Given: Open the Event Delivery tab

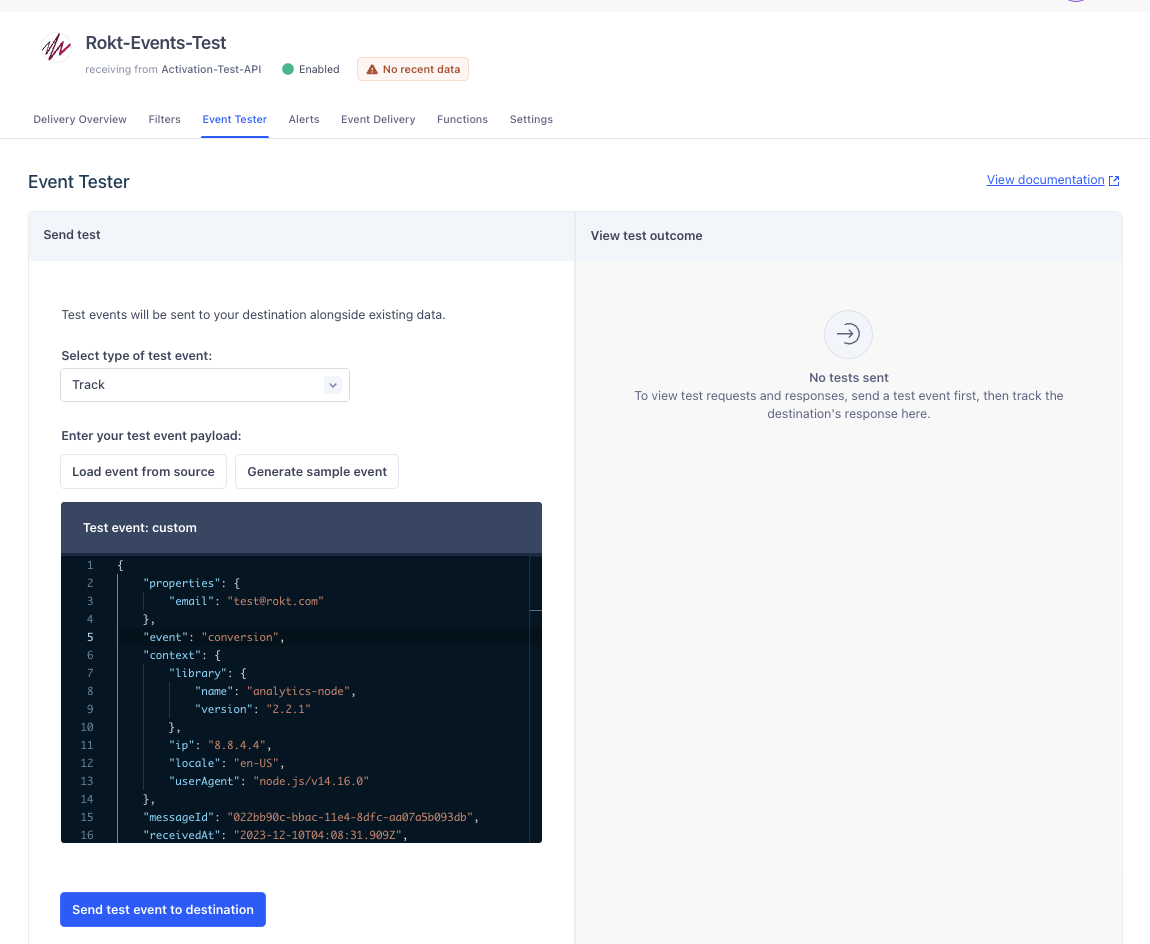Looking at the screenshot, I should (x=378, y=120).
